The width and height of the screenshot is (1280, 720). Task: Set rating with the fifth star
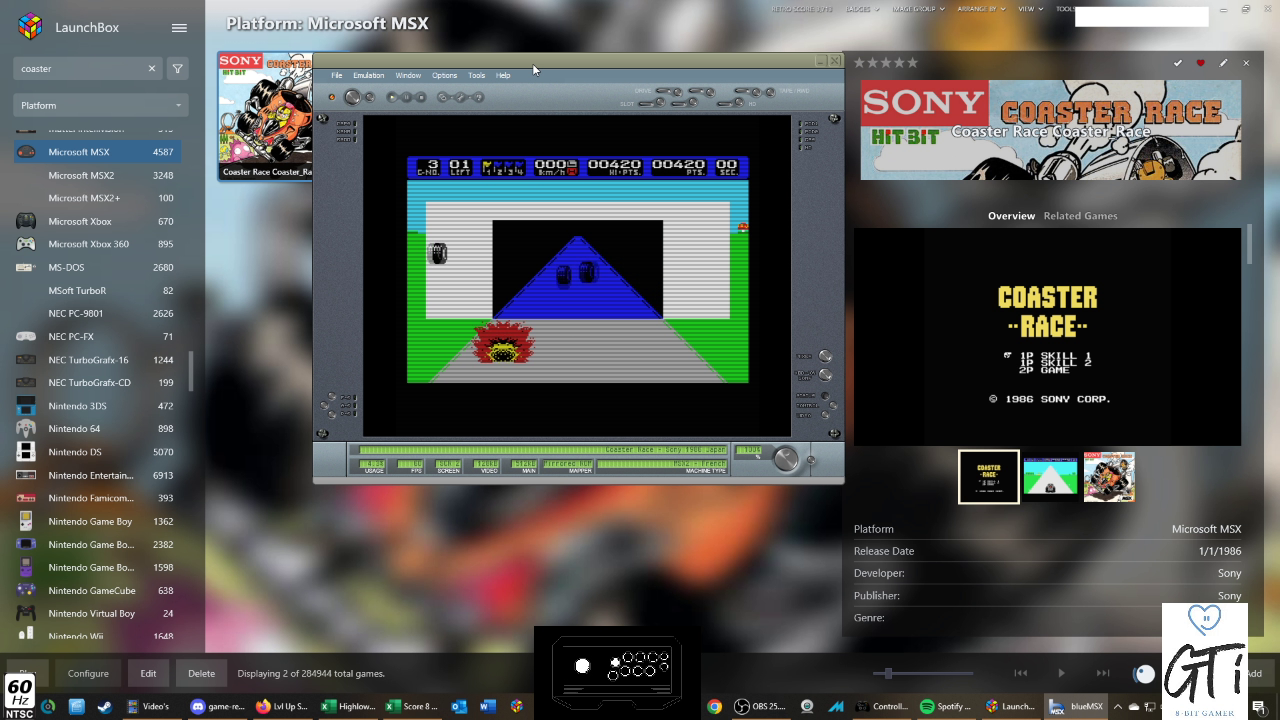(x=913, y=63)
